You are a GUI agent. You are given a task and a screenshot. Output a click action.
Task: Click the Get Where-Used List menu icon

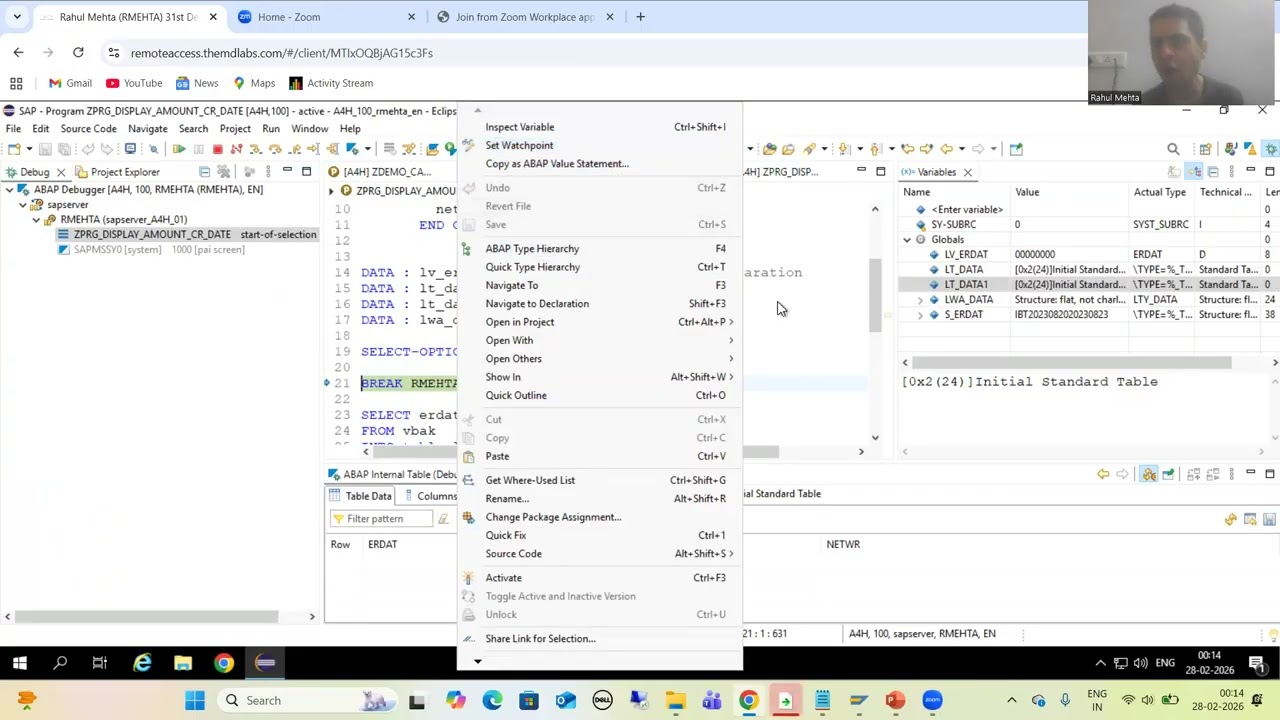(x=468, y=480)
